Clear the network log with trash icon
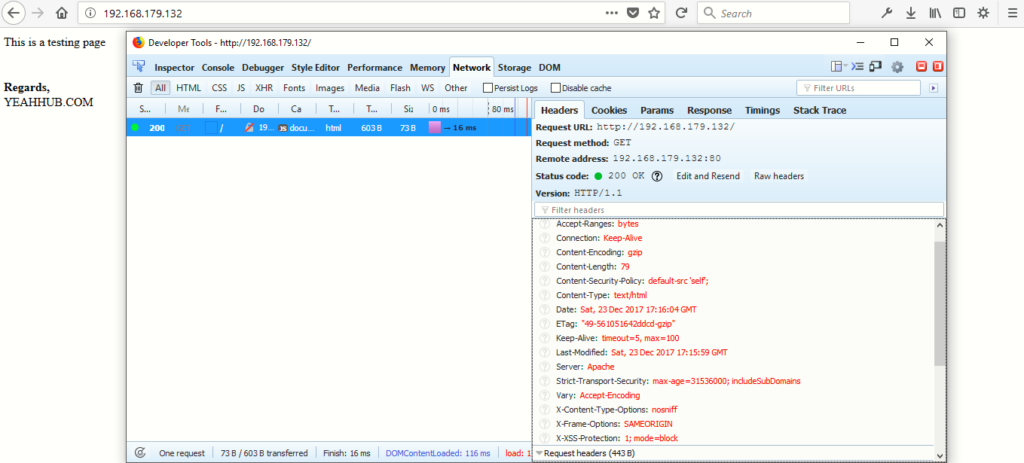The width and height of the screenshot is (1024, 463). point(138,88)
